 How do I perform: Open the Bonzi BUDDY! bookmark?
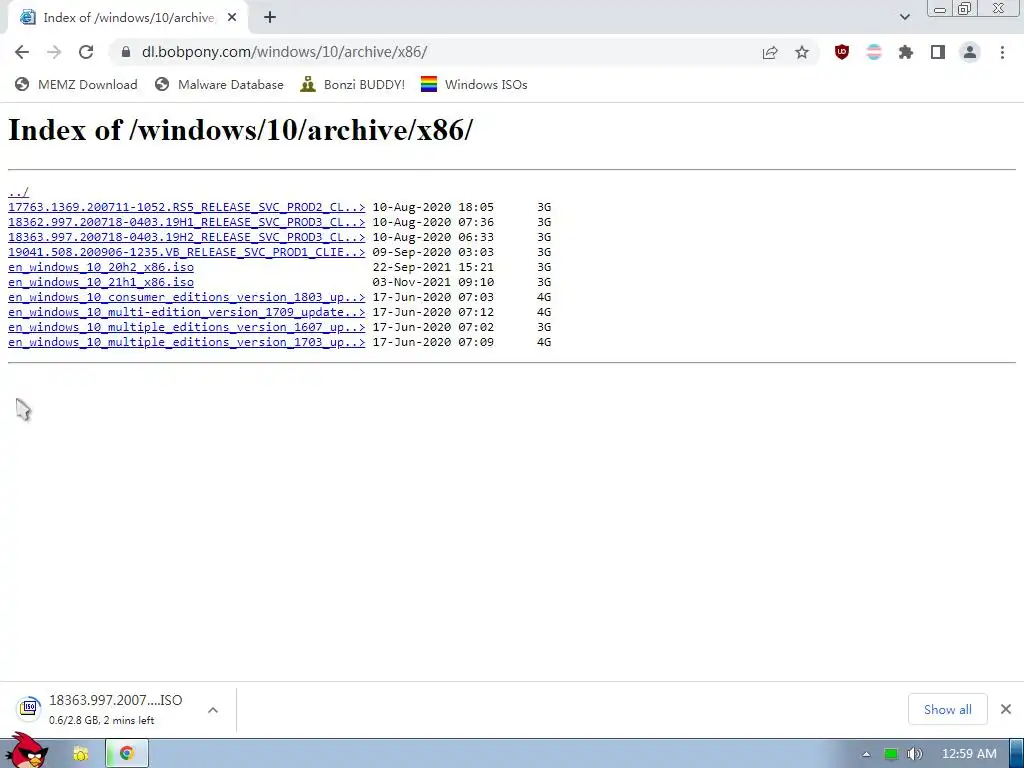coord(353,84)
